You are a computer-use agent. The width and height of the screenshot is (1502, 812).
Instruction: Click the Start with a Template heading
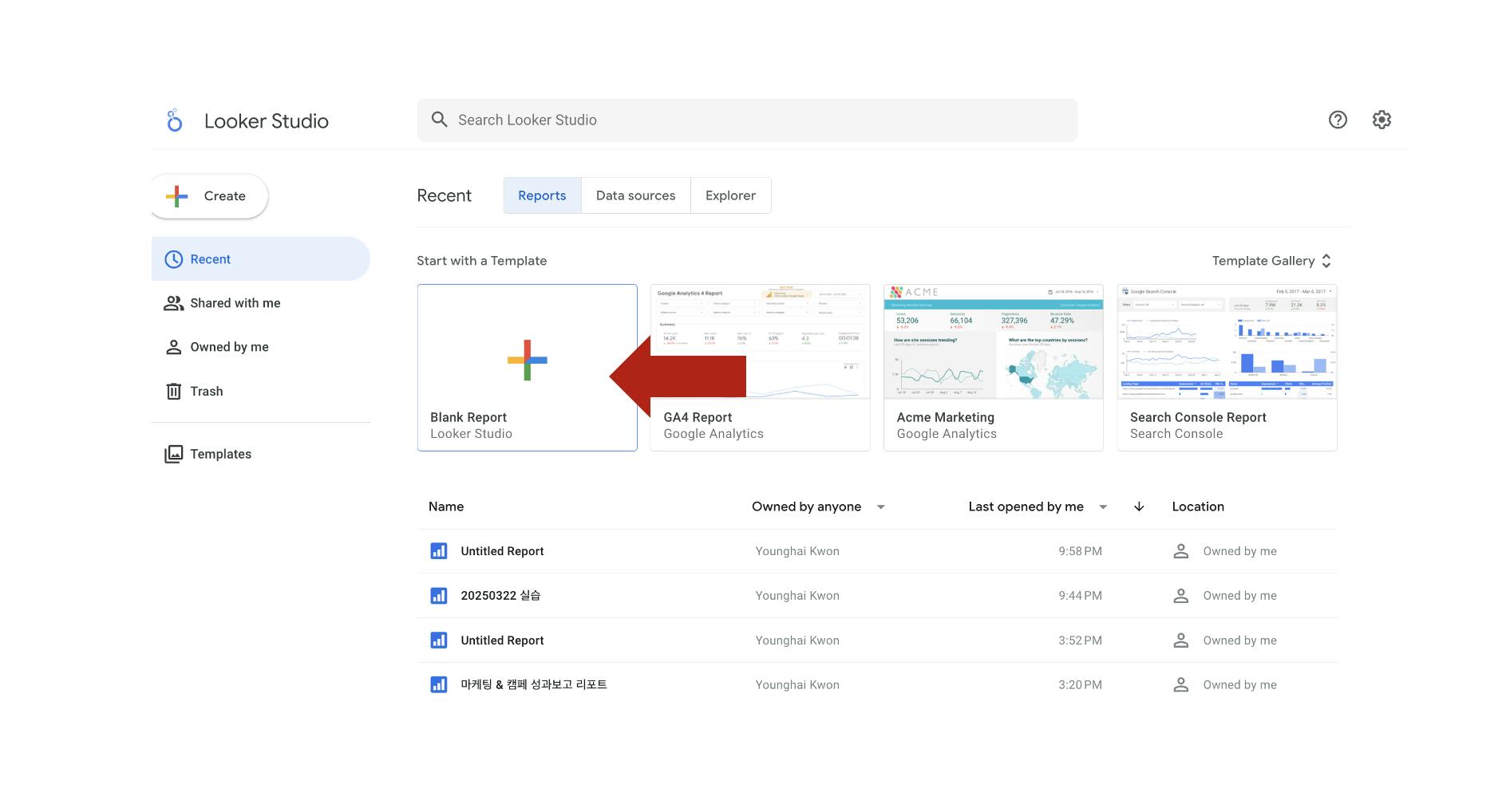click(482, 261)
